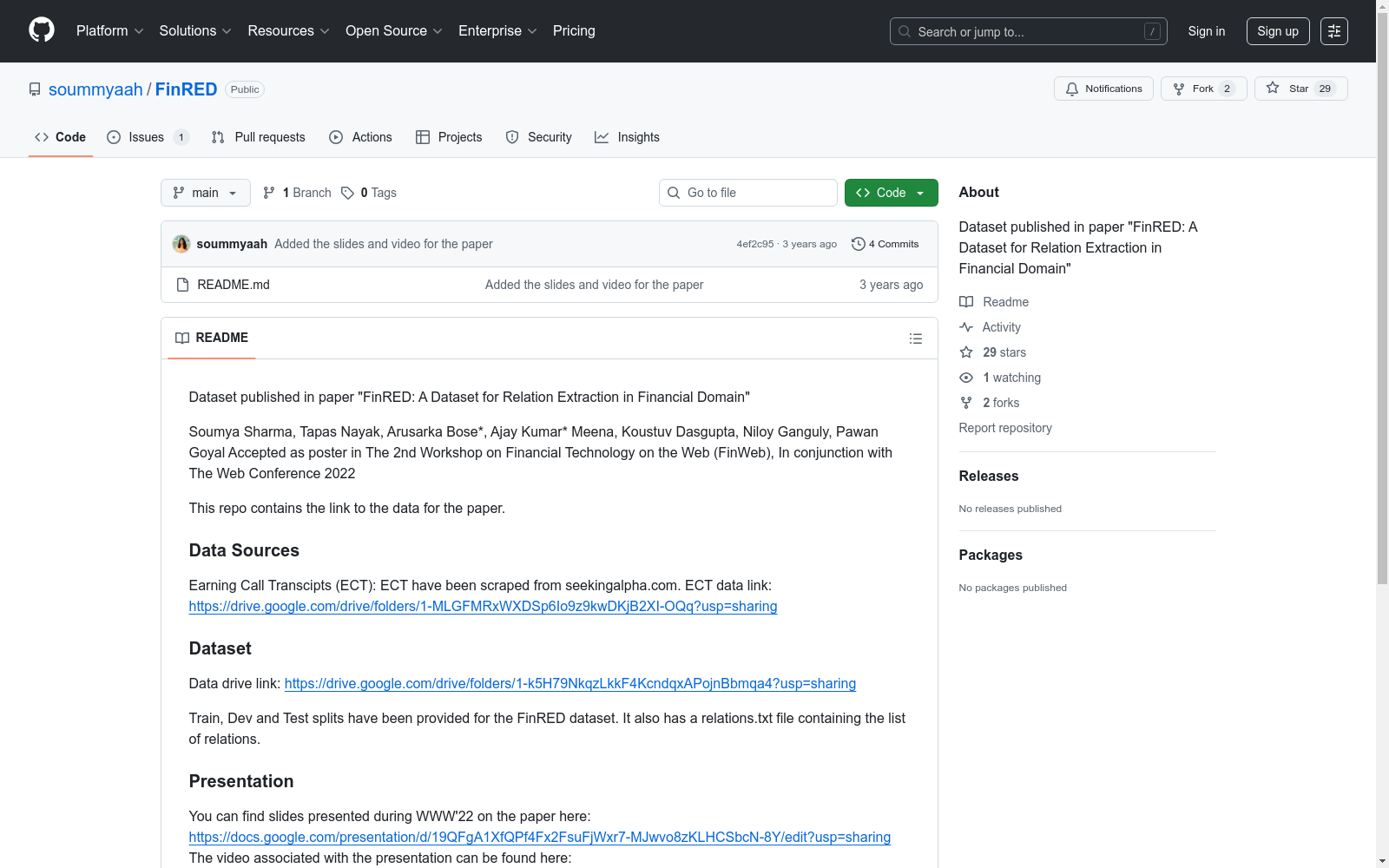Open the README outline list icon
The image size is (1389, 868).
pyautogui.click(x=915, y=339)
